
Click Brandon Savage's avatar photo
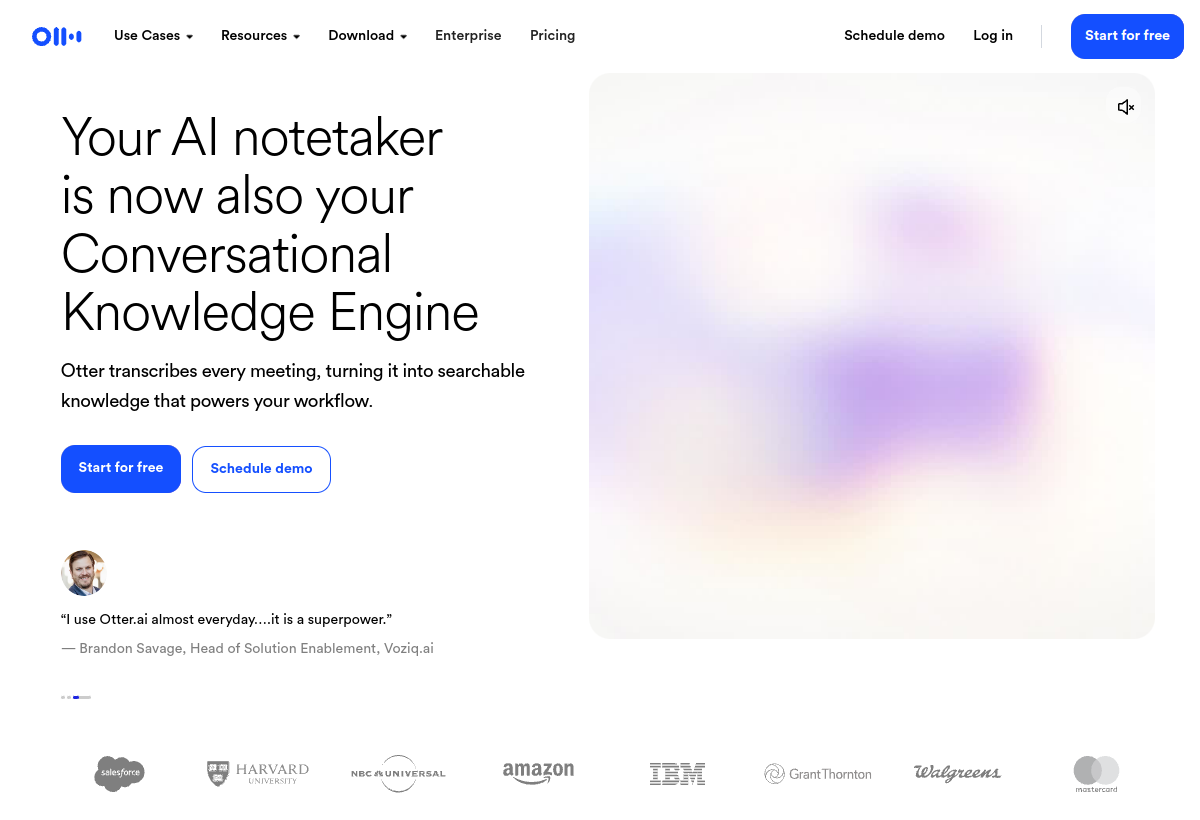[x=84, y=573]
